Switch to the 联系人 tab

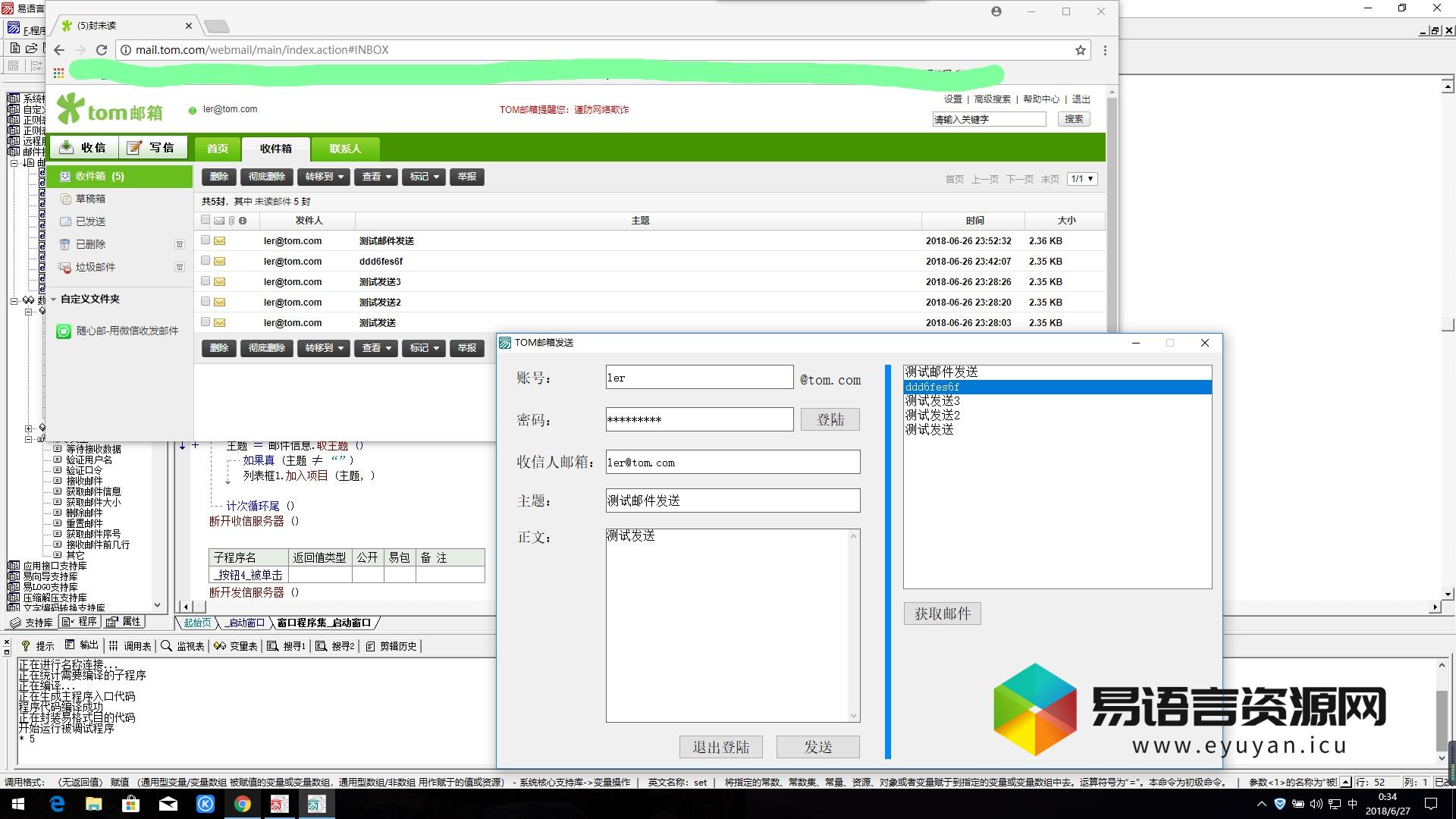point(345,149)
